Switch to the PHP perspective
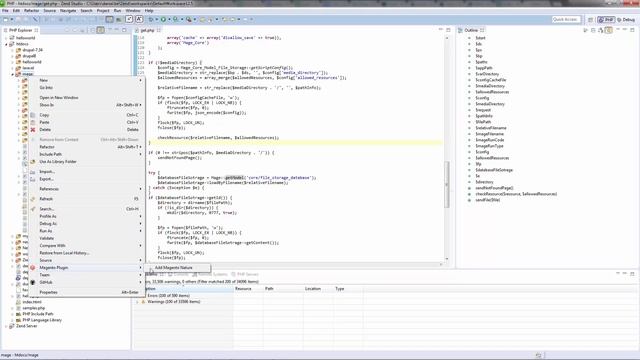 point(606,20)
